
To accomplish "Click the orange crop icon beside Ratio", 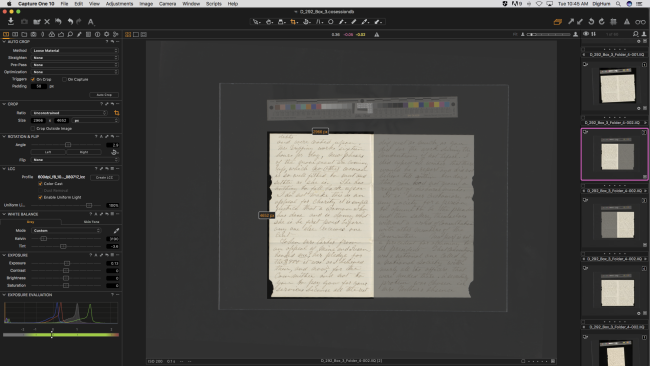I will (x=116, y=113).
